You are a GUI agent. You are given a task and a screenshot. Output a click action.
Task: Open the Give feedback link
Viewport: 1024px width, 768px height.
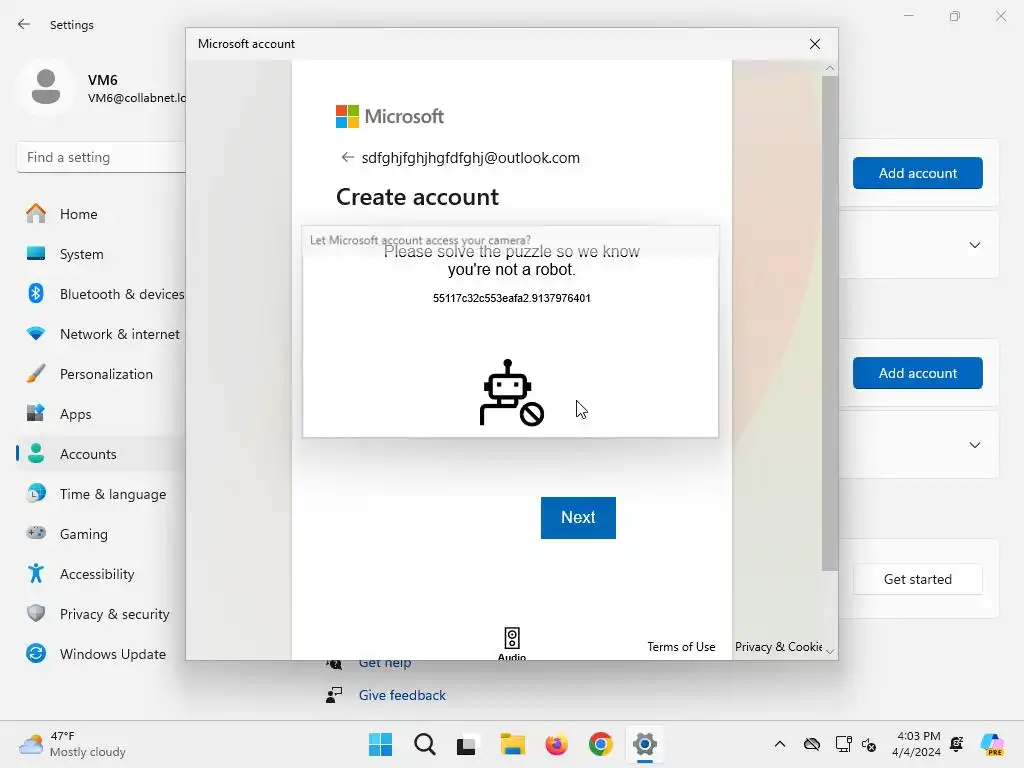(x=402, y=695)
